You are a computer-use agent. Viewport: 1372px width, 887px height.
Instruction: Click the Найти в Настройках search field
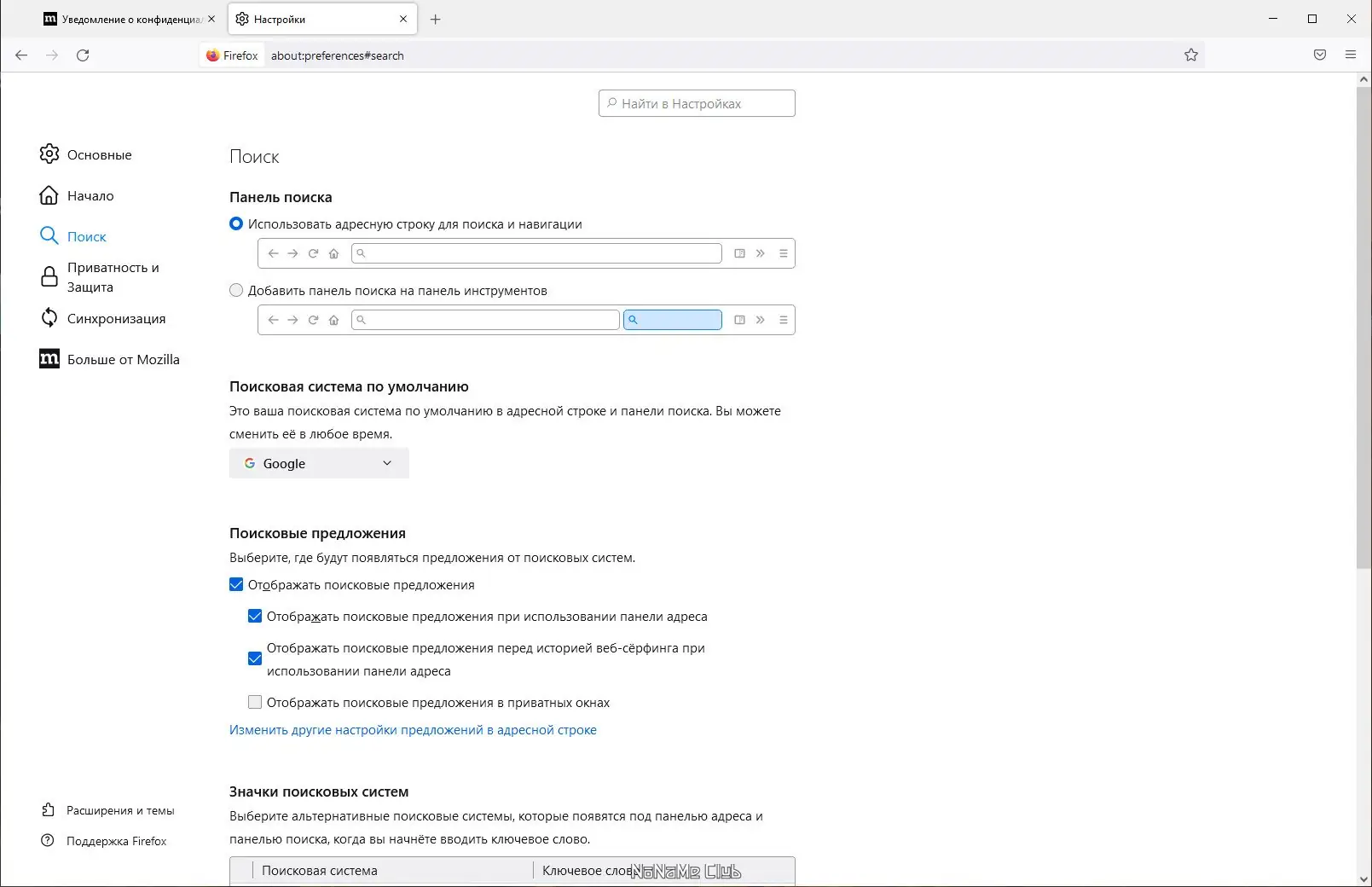pos(697,103)
